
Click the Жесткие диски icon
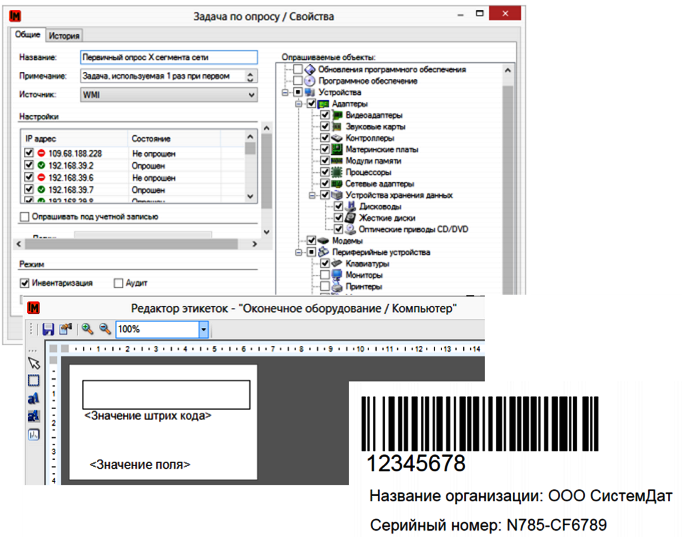(351, 217)
